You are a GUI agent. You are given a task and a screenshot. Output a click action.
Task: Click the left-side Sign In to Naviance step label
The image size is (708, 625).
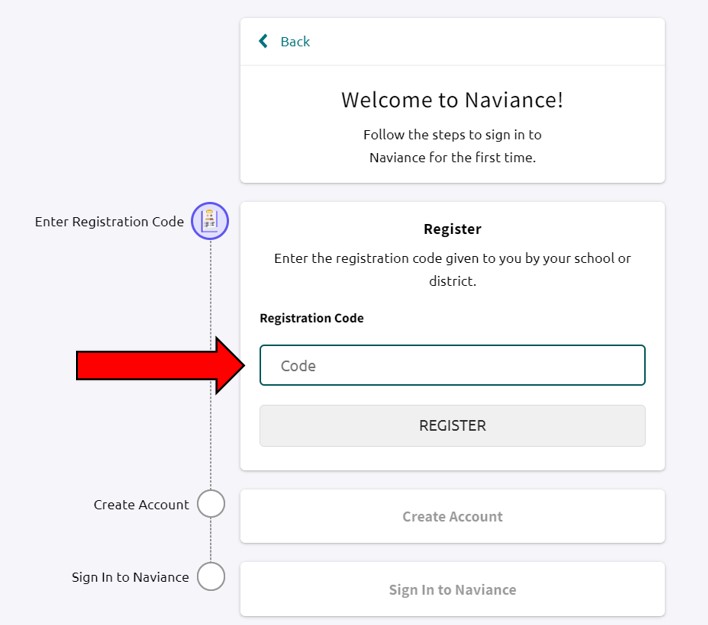tap(130, 577)
